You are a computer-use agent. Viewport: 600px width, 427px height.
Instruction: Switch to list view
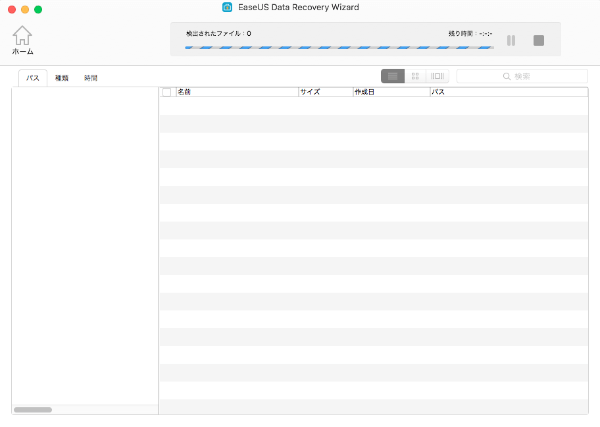393,76
